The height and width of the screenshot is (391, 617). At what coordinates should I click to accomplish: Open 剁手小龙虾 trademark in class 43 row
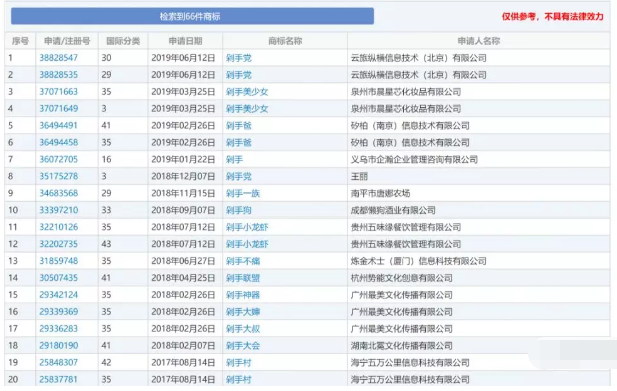(247, 244)
